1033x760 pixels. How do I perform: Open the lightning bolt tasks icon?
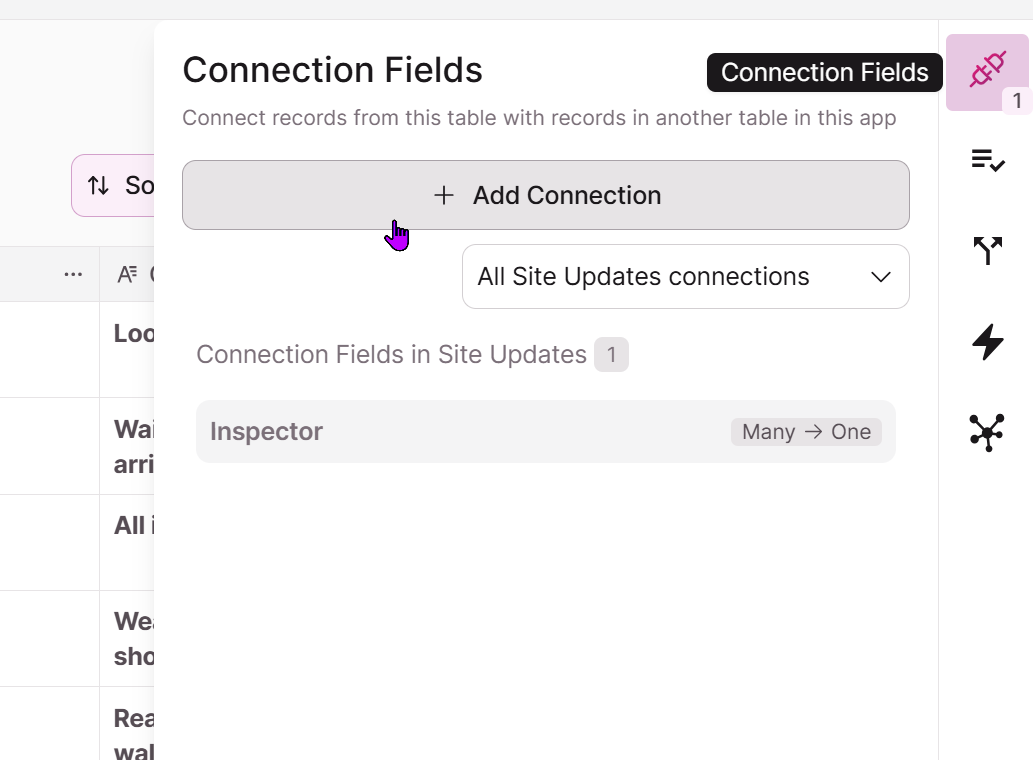tap(988, 342)
